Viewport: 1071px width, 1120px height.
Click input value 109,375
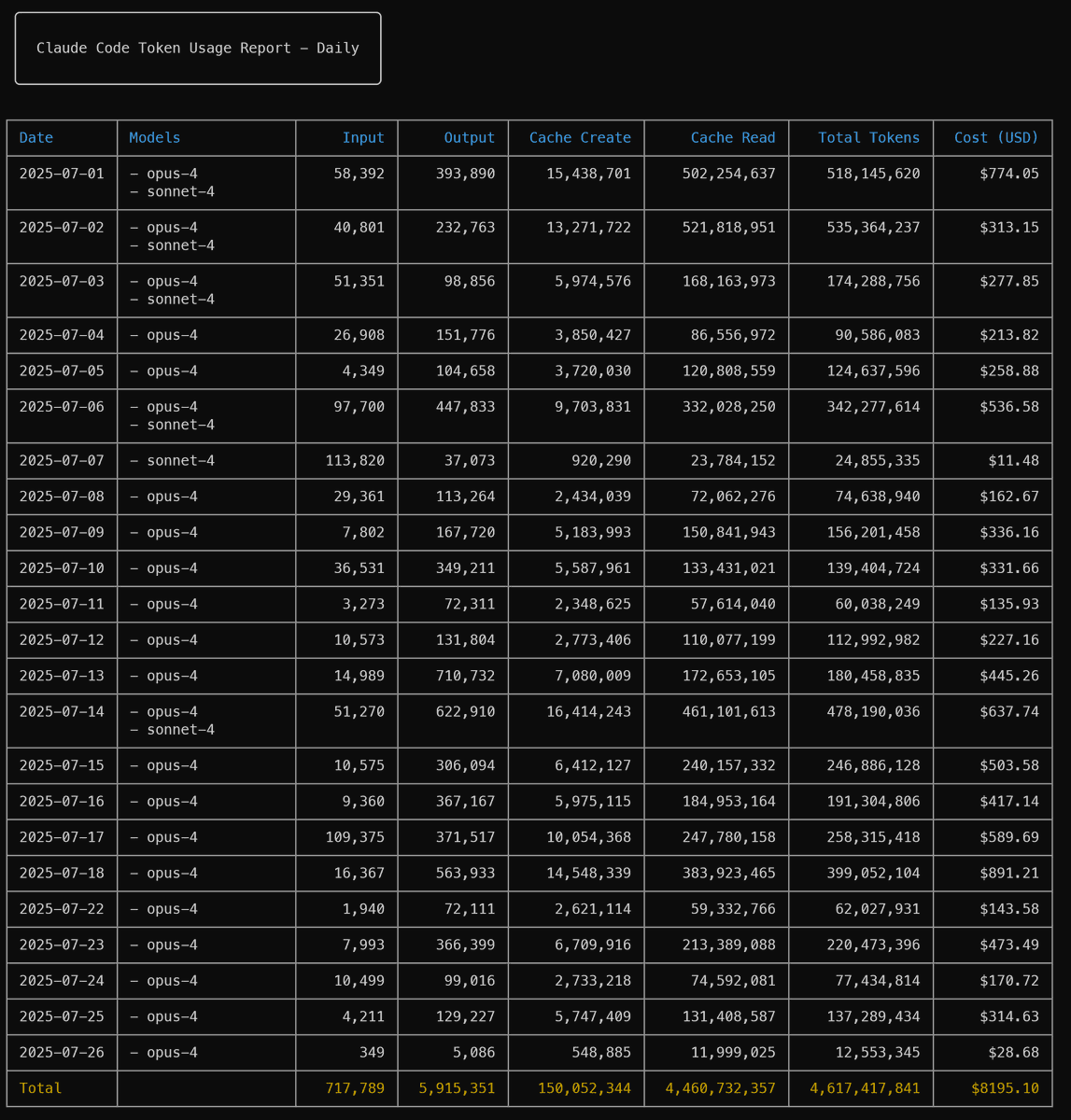[355, 838]
